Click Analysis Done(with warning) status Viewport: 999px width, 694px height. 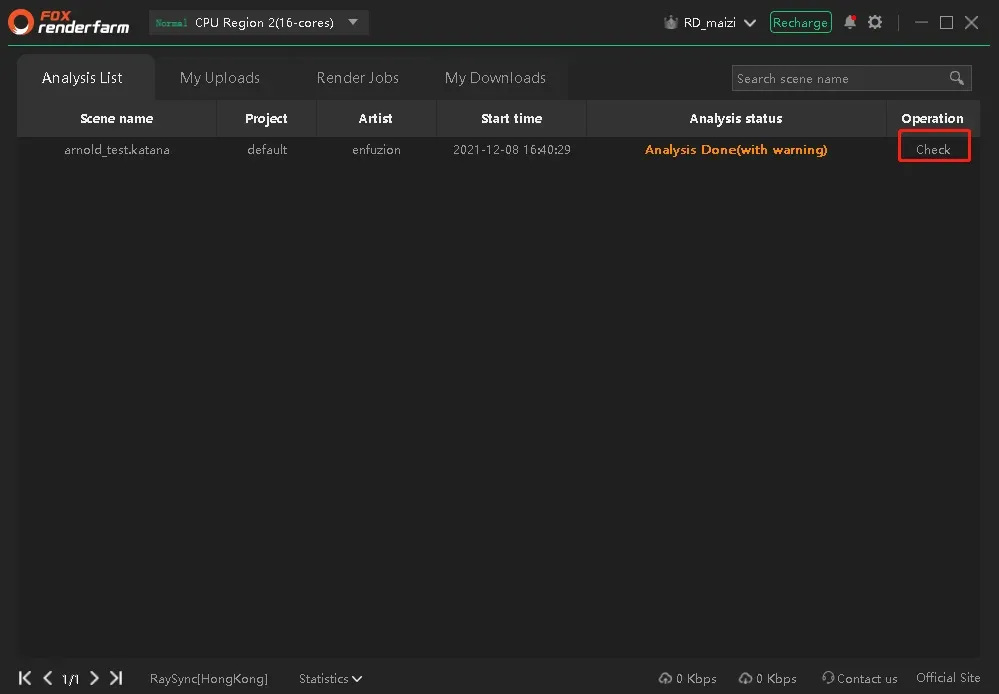point(736,150)
